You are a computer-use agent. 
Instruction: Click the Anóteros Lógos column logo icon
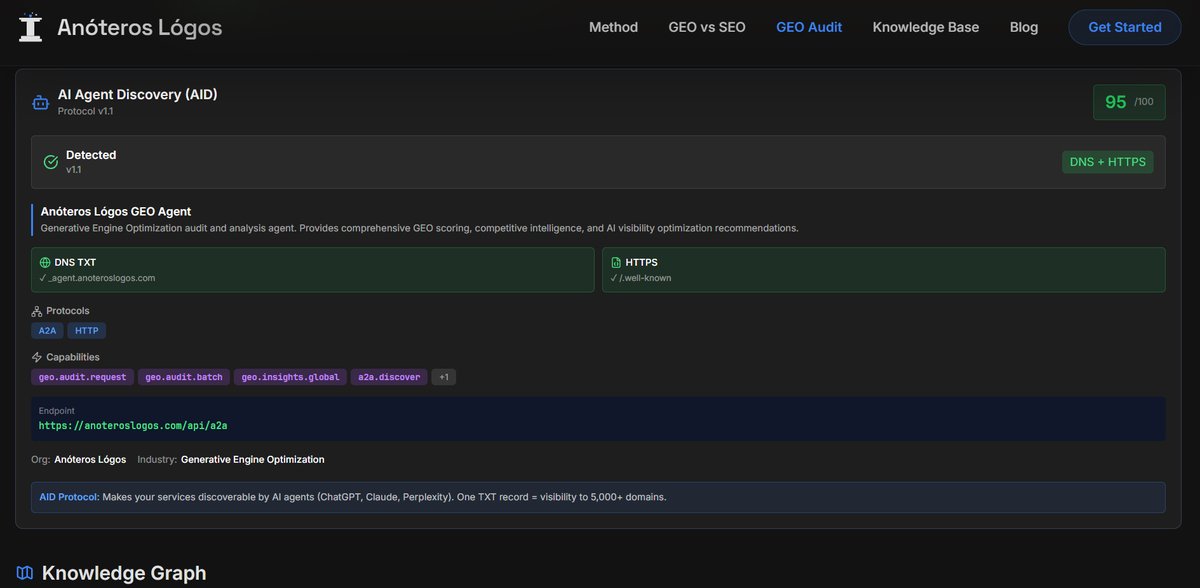point(31,27)
